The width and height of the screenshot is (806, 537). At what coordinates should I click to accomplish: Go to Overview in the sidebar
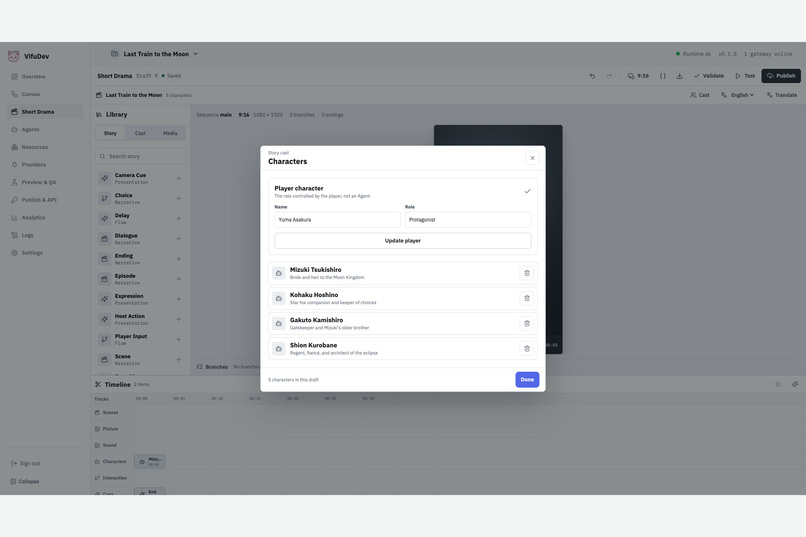[x=45, y=77]
